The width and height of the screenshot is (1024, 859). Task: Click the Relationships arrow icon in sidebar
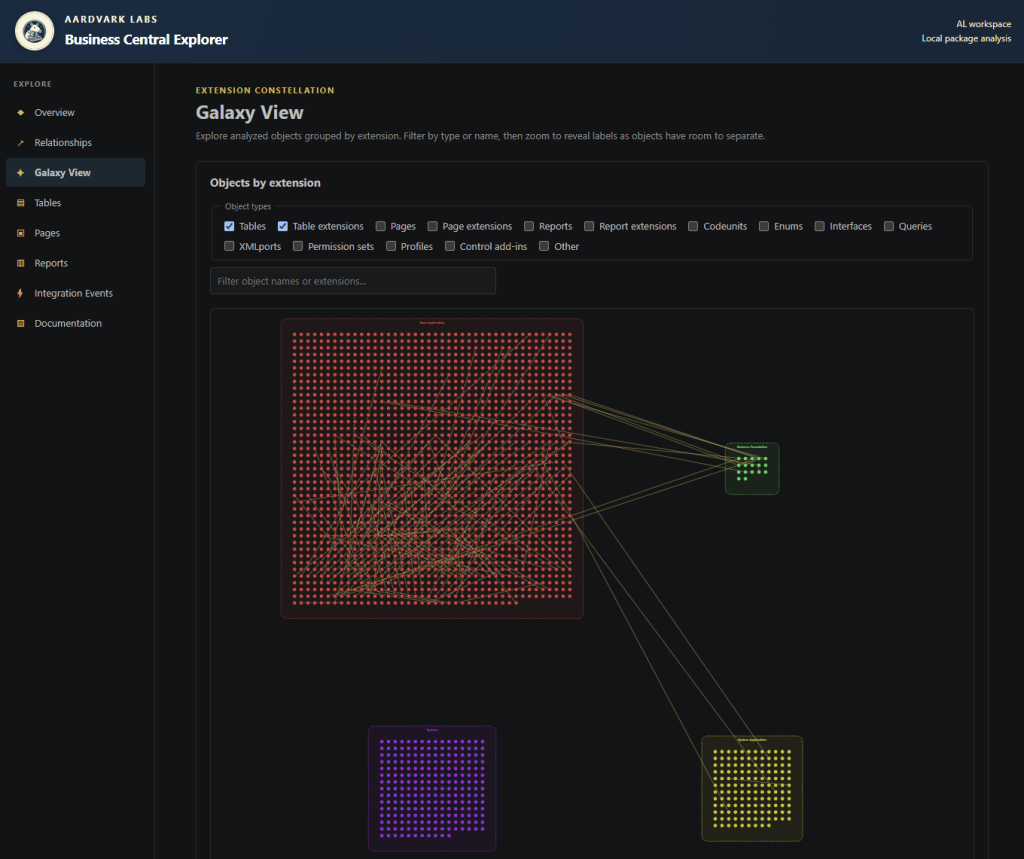21,142
